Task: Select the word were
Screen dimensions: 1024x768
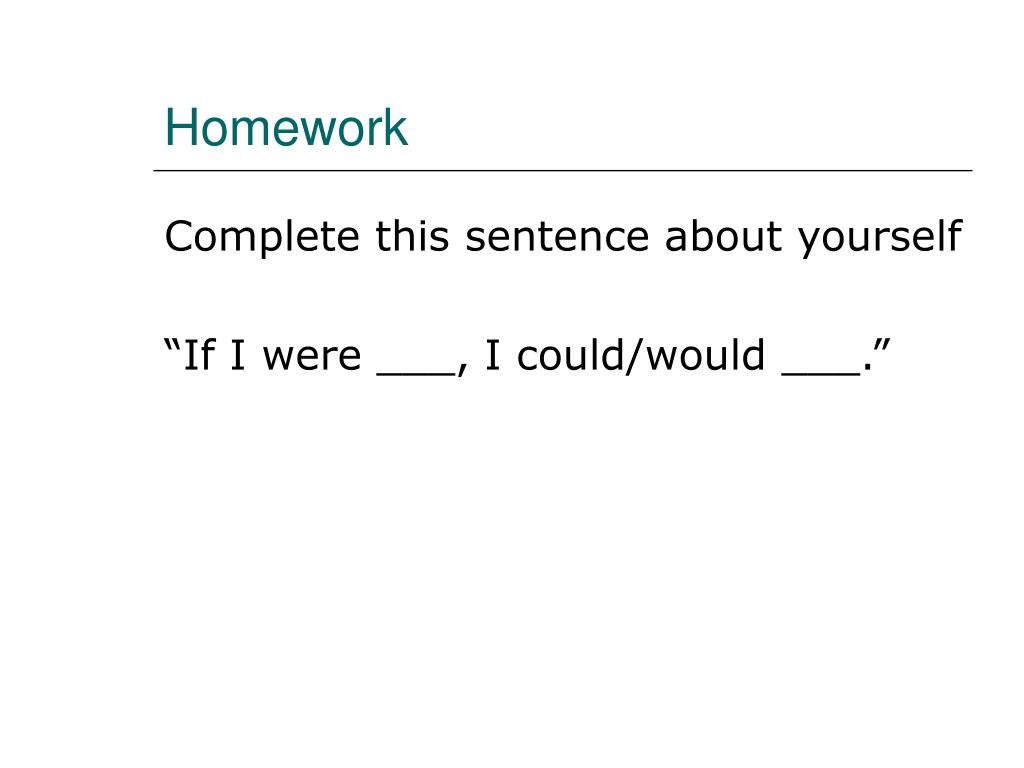Action: [312, 357]
